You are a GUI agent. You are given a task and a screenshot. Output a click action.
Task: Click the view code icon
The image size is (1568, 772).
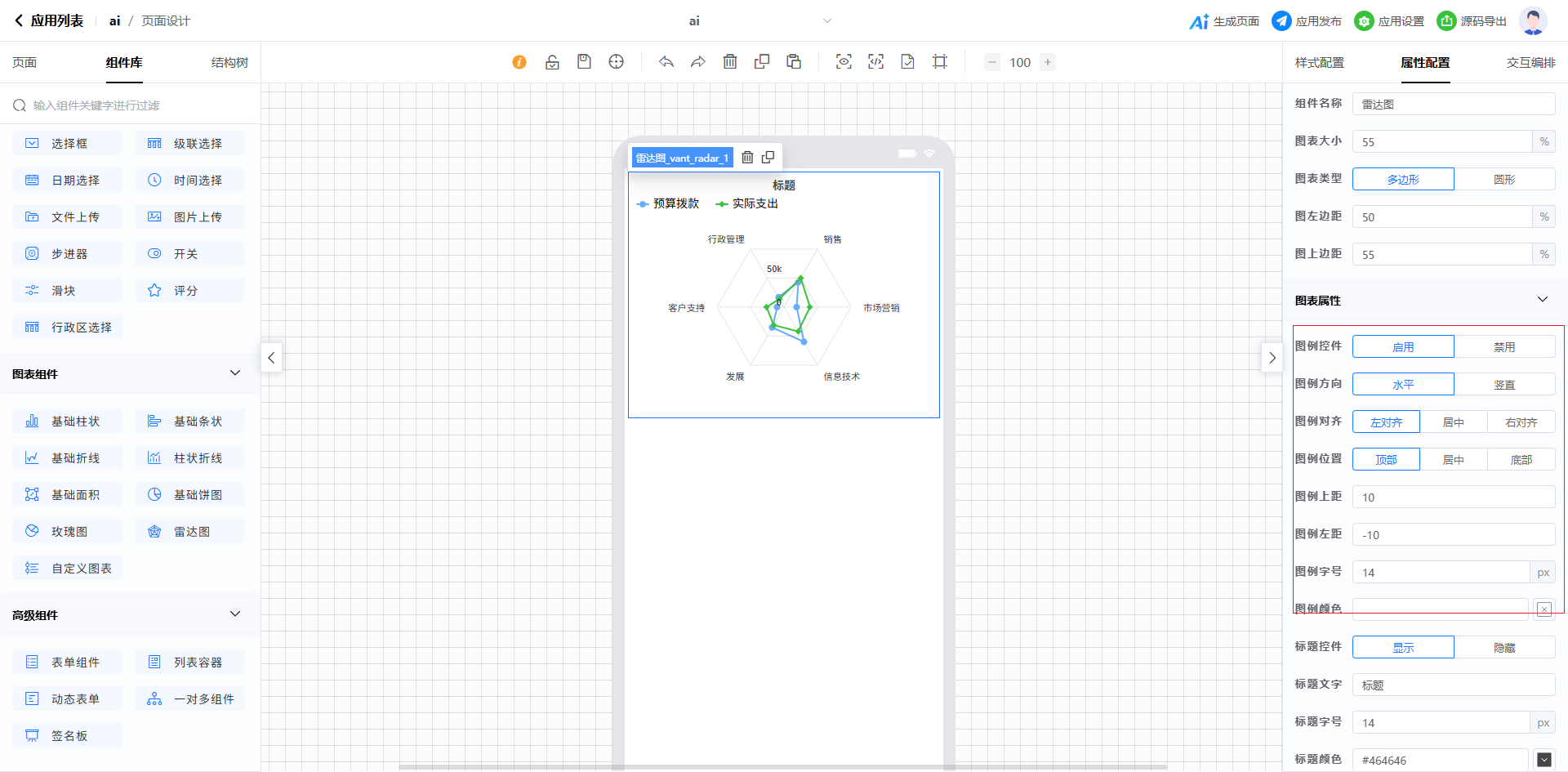point(875,62)
